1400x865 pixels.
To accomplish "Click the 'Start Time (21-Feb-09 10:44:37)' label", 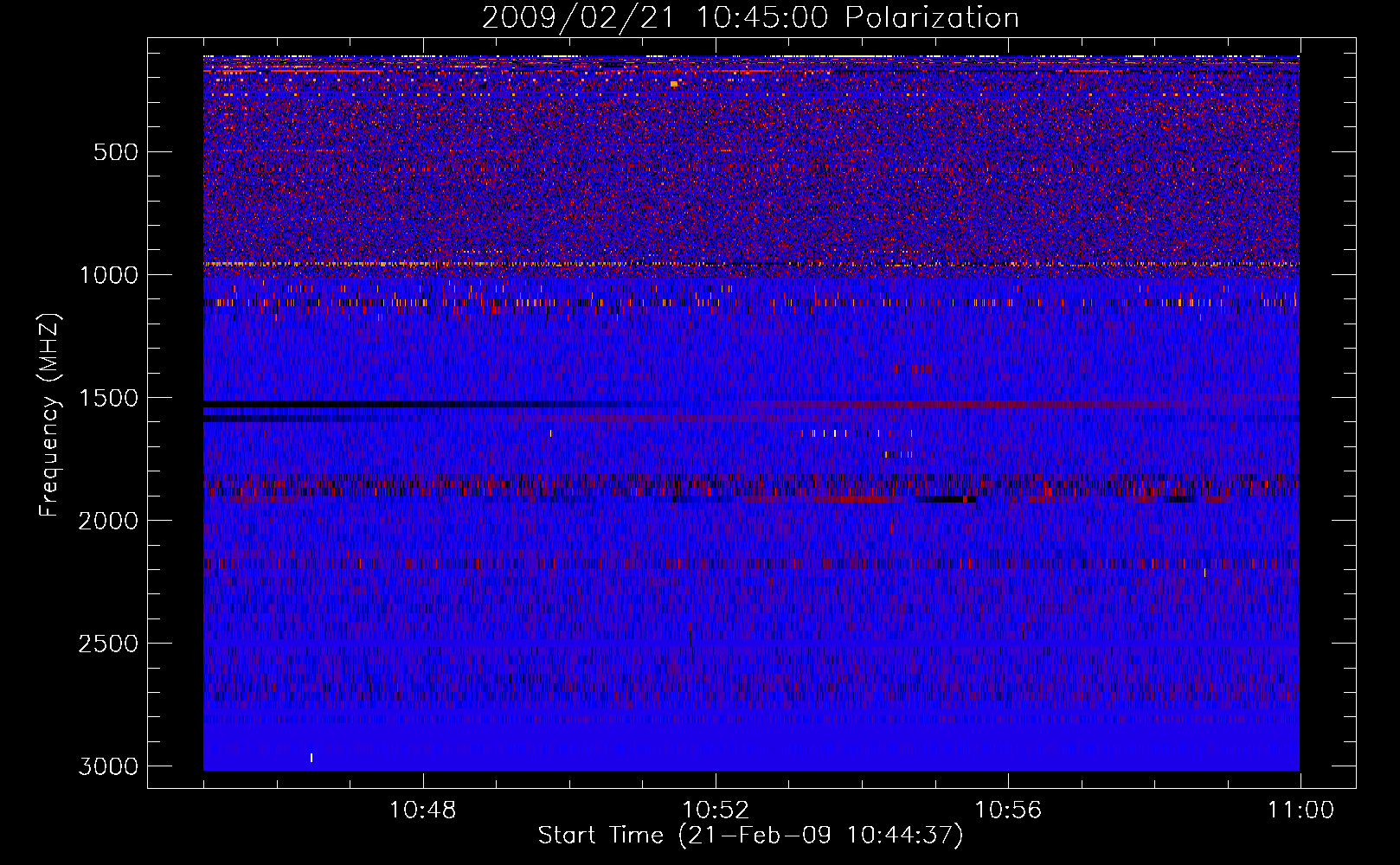I will tap(750, 836).
